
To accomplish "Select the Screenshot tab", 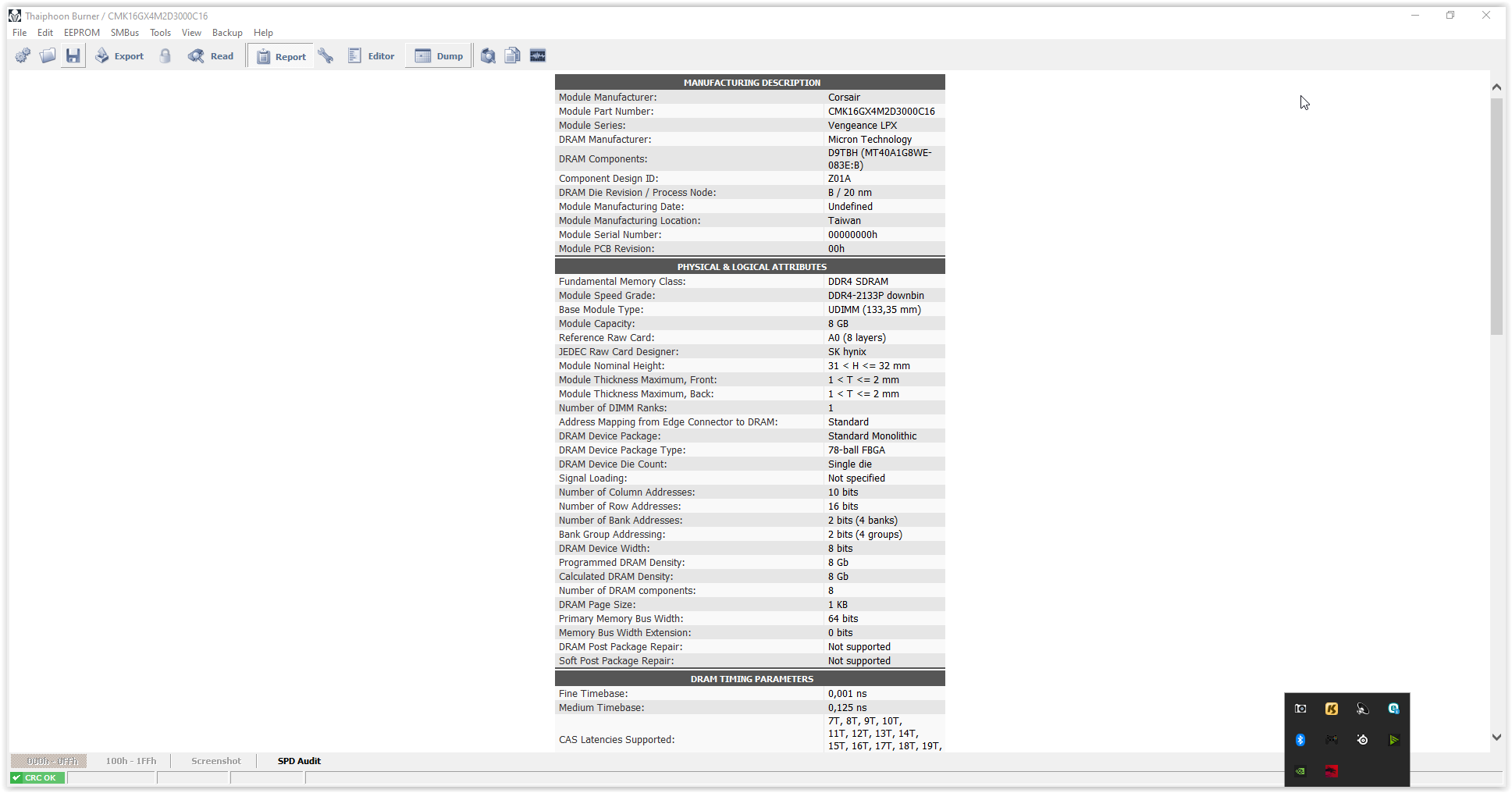I will (x=216, y=761).
